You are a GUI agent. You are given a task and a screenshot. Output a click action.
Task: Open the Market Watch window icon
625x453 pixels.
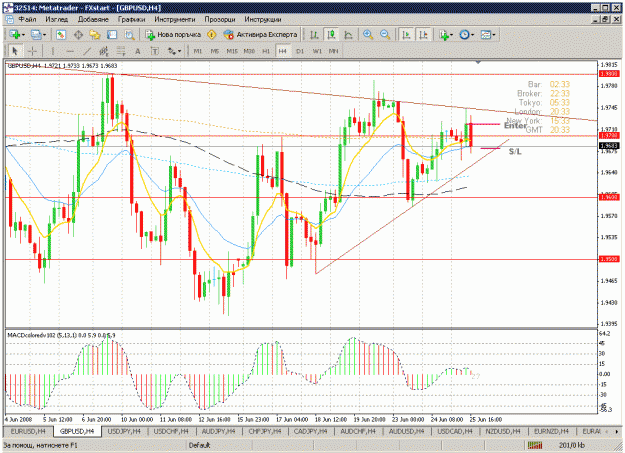pyautogui.click(x=61, y=35)
